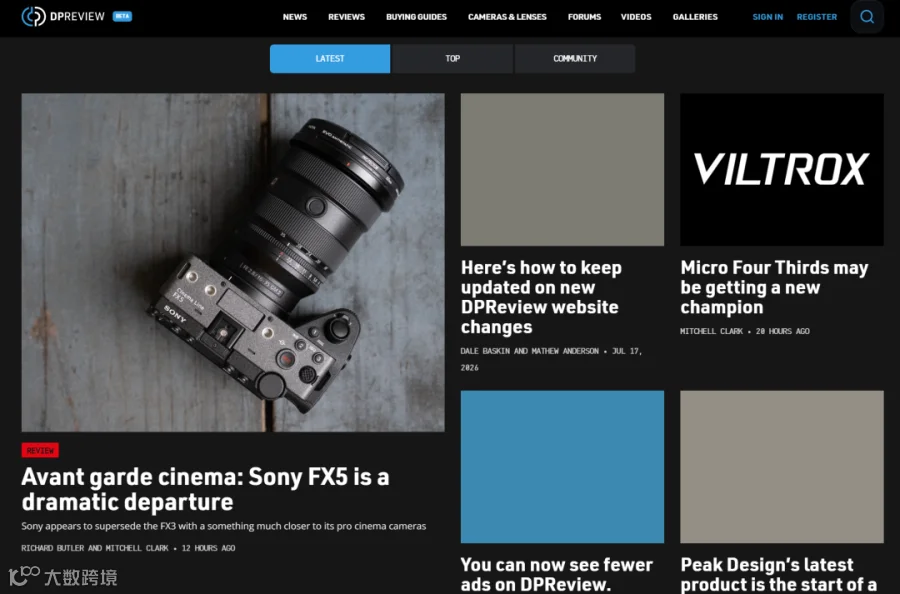900x594 pixels.
Task: Open the Videos section
Action: [636, 17]
